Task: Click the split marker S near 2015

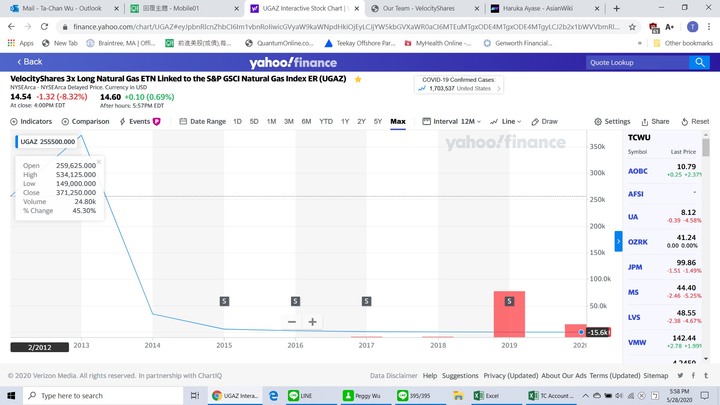Action: tap(224, 301)
